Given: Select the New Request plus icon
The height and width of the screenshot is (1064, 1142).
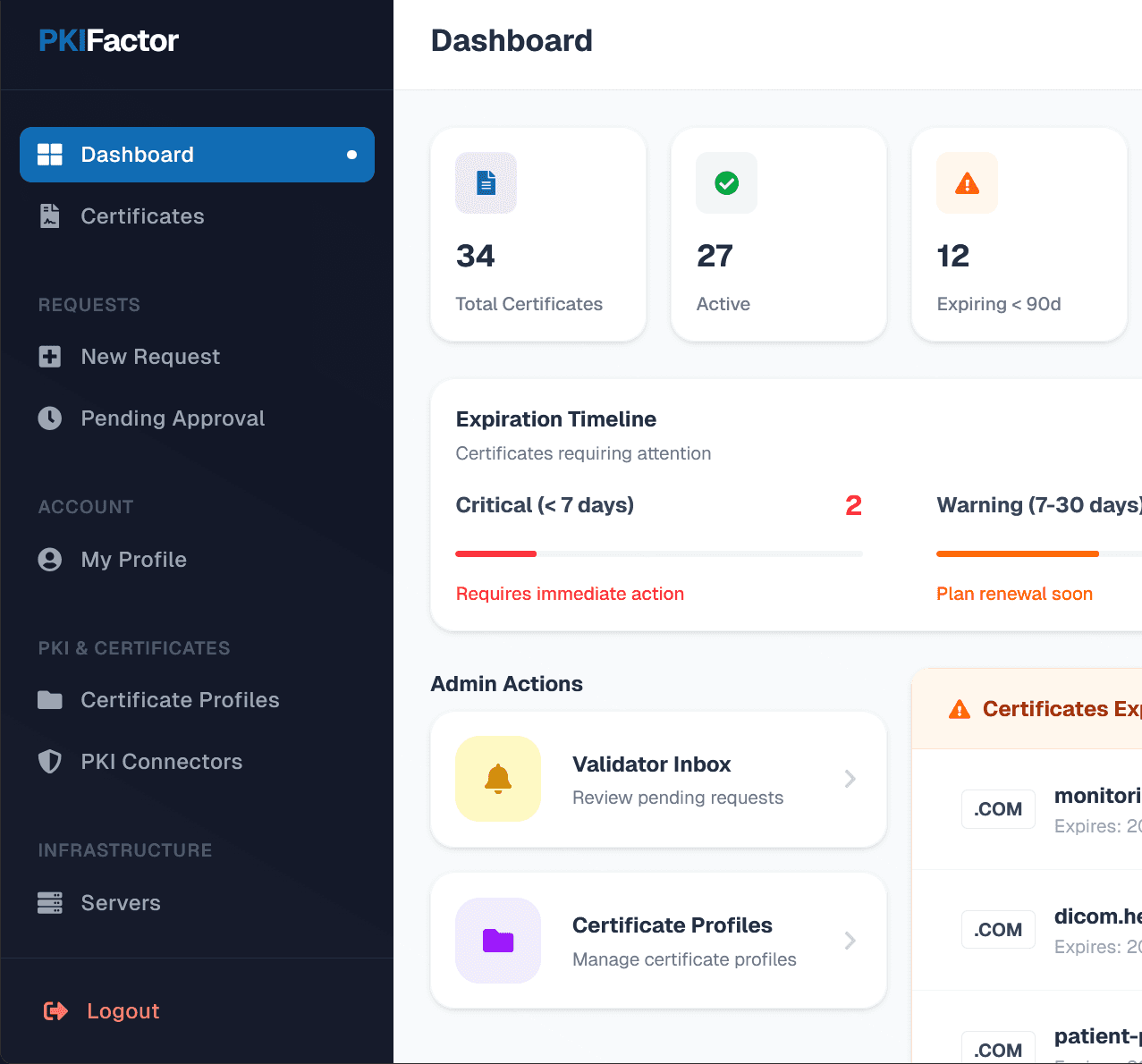Looking at the screenshot, I should tap(49, 356).
